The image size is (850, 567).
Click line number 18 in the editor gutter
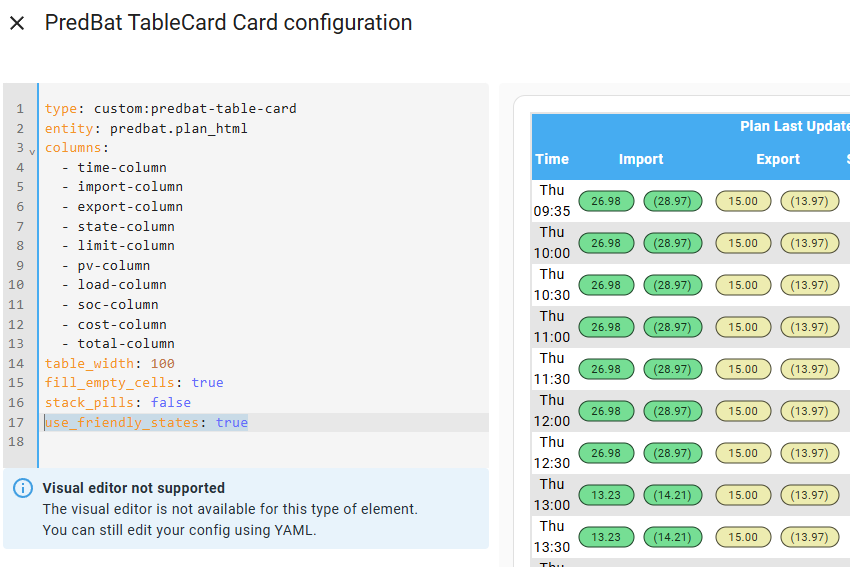click(x=16, y=442)
